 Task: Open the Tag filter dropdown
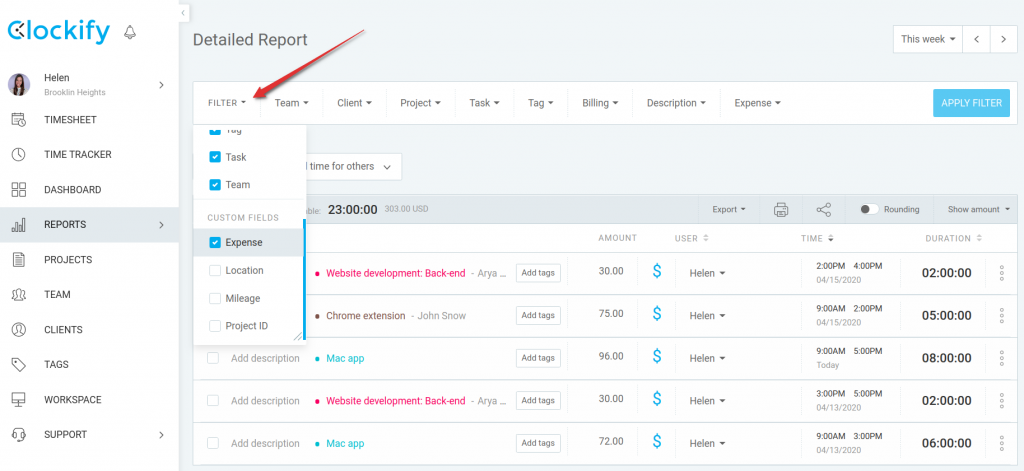(x=541, y=103)
